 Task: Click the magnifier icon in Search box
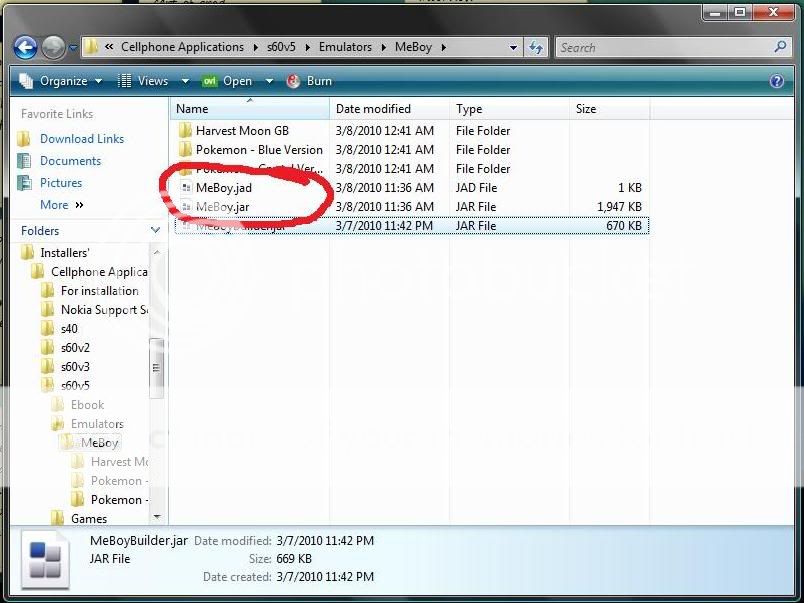(780, 47)
